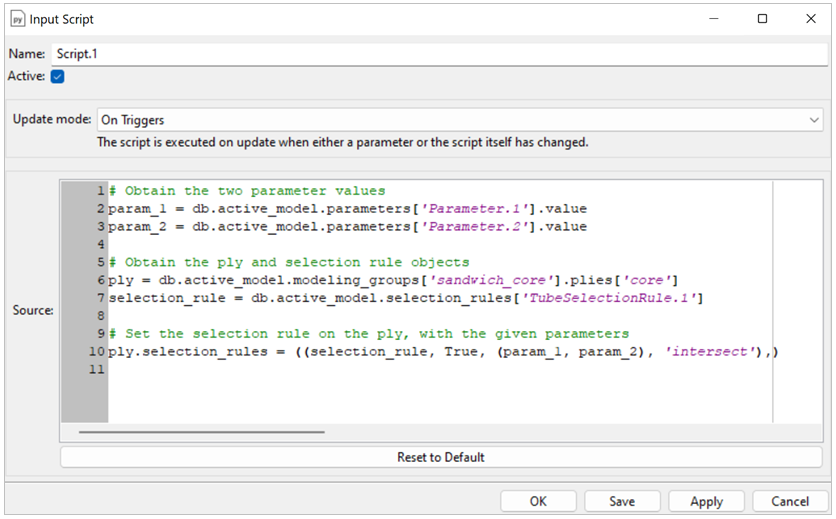Click the Name field containing Script.1
The image size is (836, 519).
440,54
